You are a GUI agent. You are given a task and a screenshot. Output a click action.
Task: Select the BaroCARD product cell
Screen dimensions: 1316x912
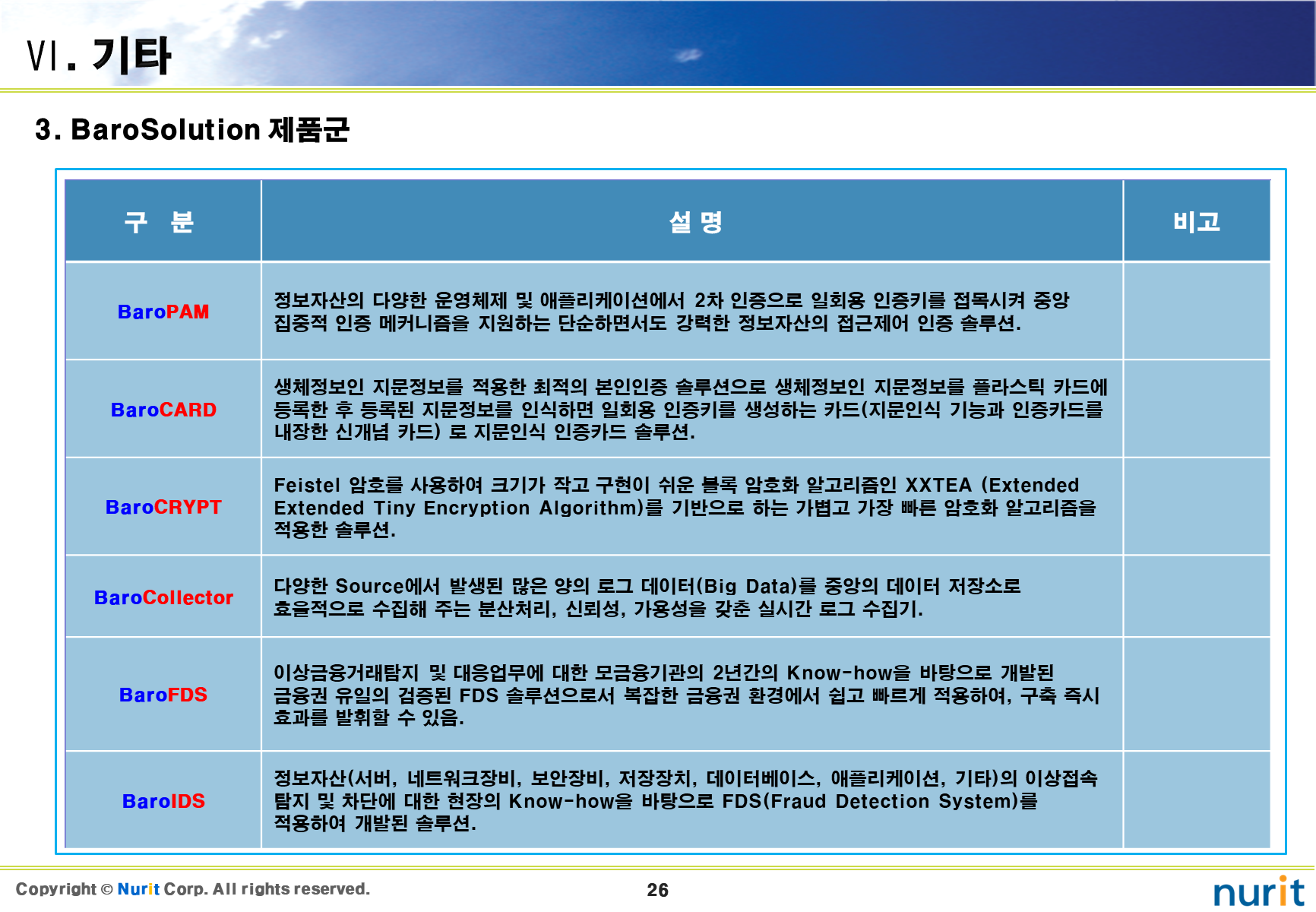click(x=163, y=409)
